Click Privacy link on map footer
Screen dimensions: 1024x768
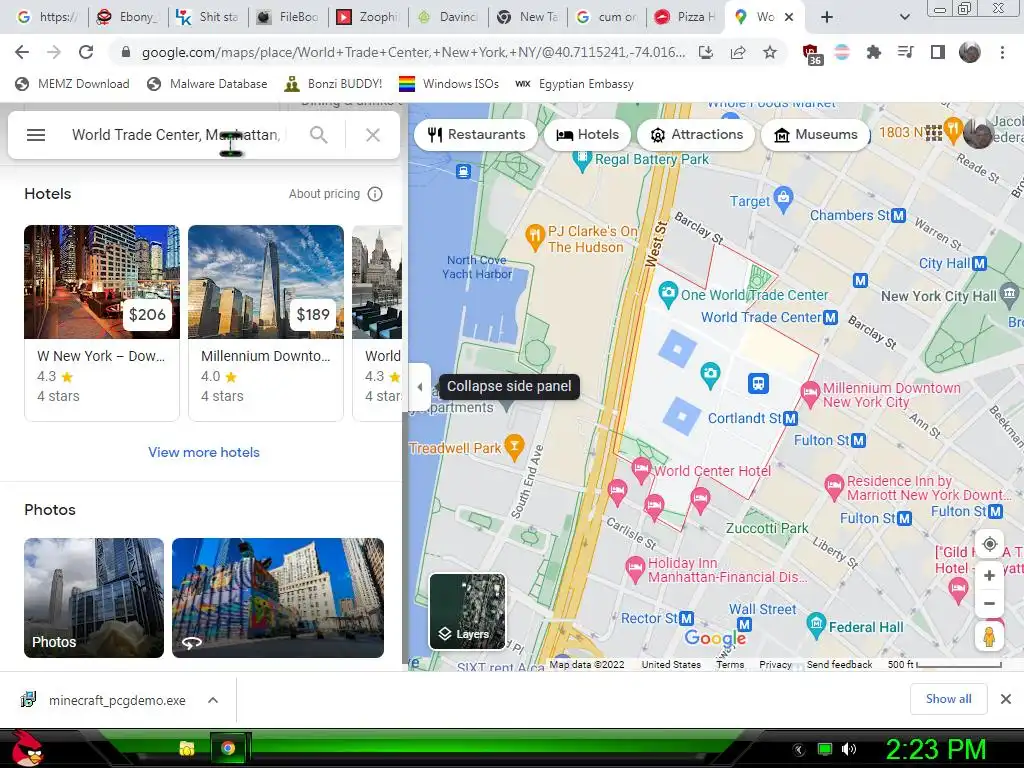[775, 664]
